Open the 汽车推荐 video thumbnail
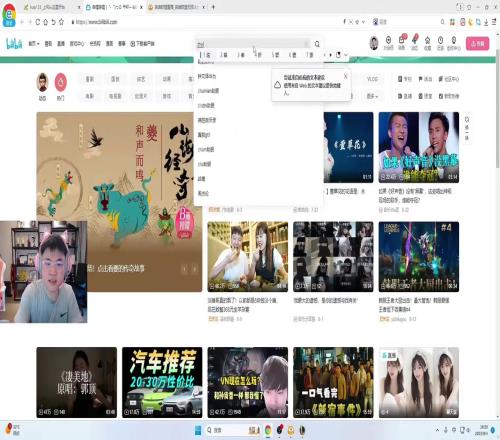Image resolution: width=500 pixels, height=440 pixels. click(x=162, y=382)
